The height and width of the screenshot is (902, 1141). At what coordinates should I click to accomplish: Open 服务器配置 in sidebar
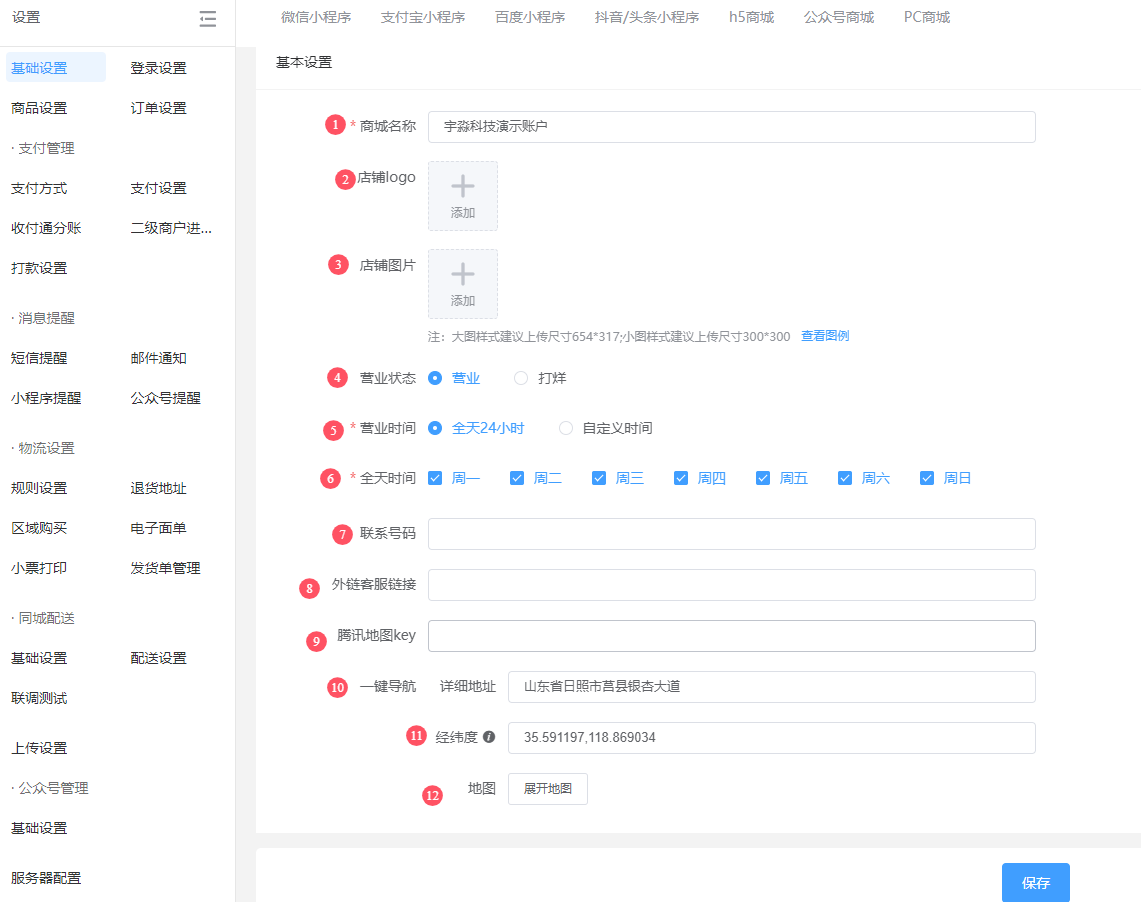46,878
